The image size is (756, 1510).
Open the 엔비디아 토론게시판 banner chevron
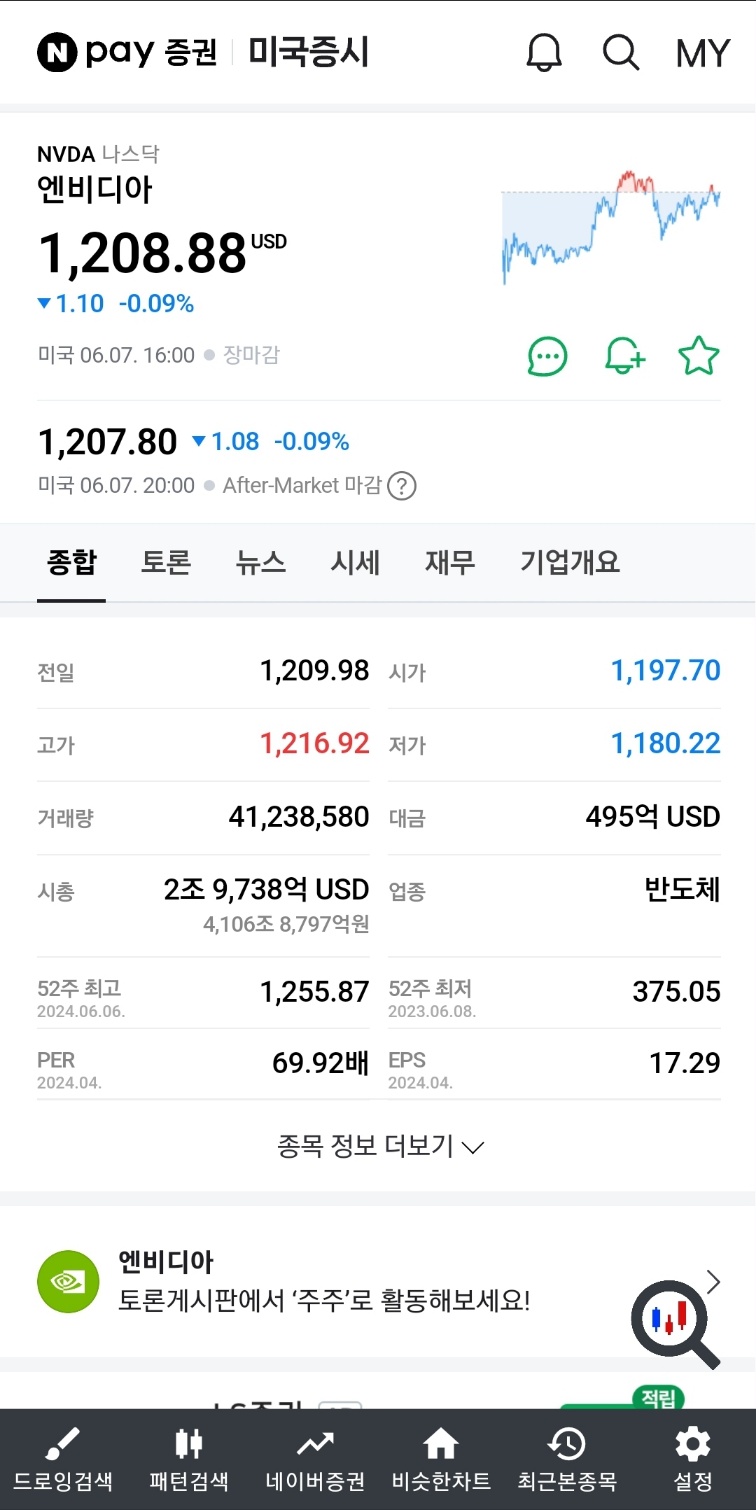[x=713, y=1282]
